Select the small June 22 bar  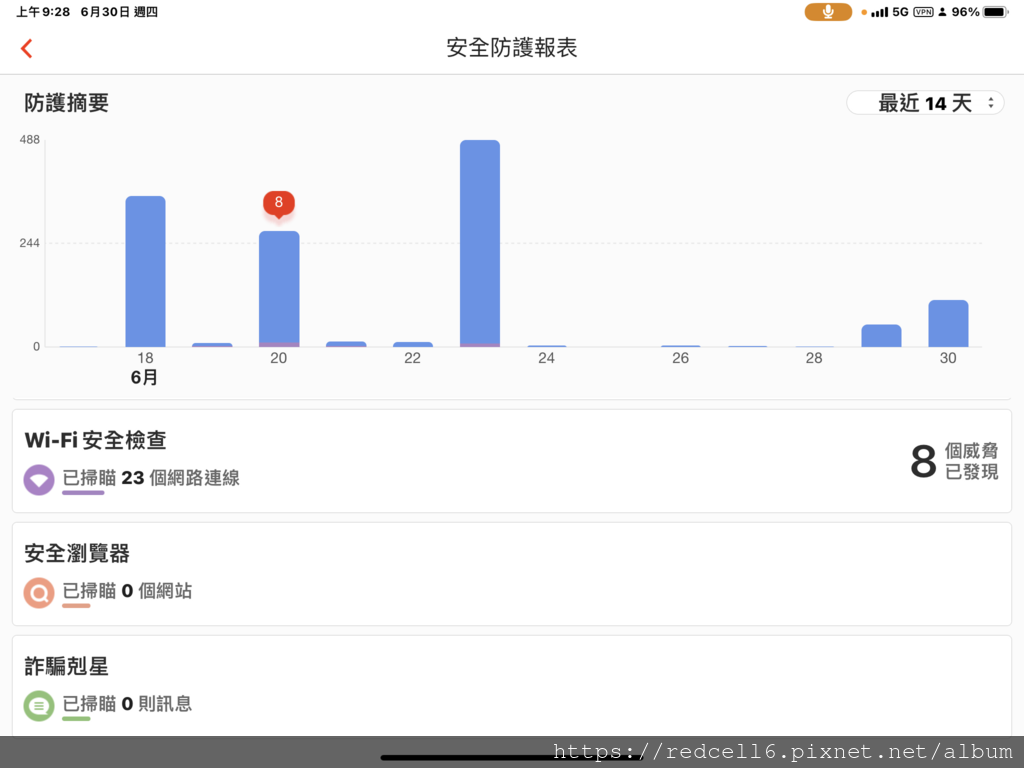(x=413, y=344)
